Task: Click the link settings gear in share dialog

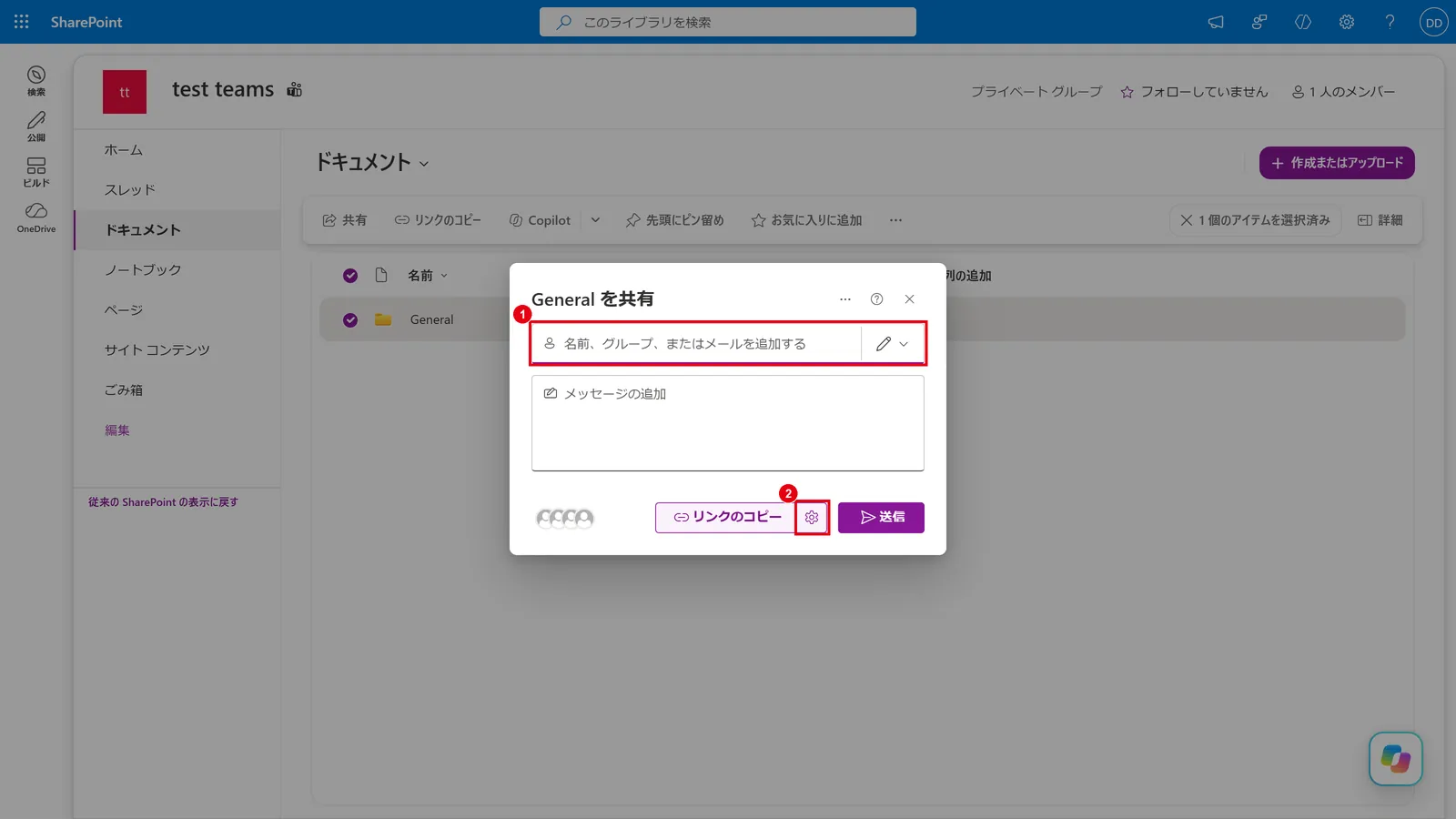Action: tap(812, 517)
